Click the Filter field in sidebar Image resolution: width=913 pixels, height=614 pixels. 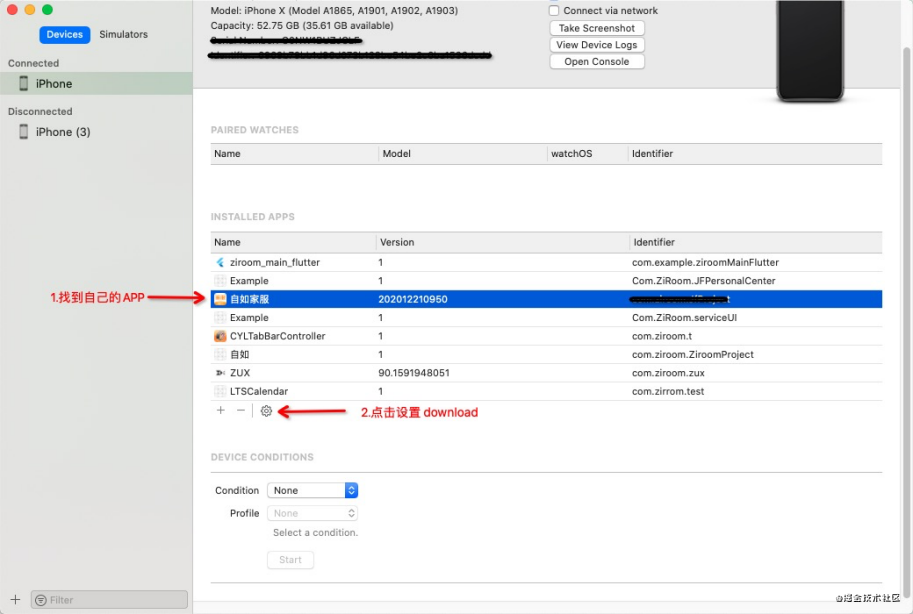[x=109, y=600]
